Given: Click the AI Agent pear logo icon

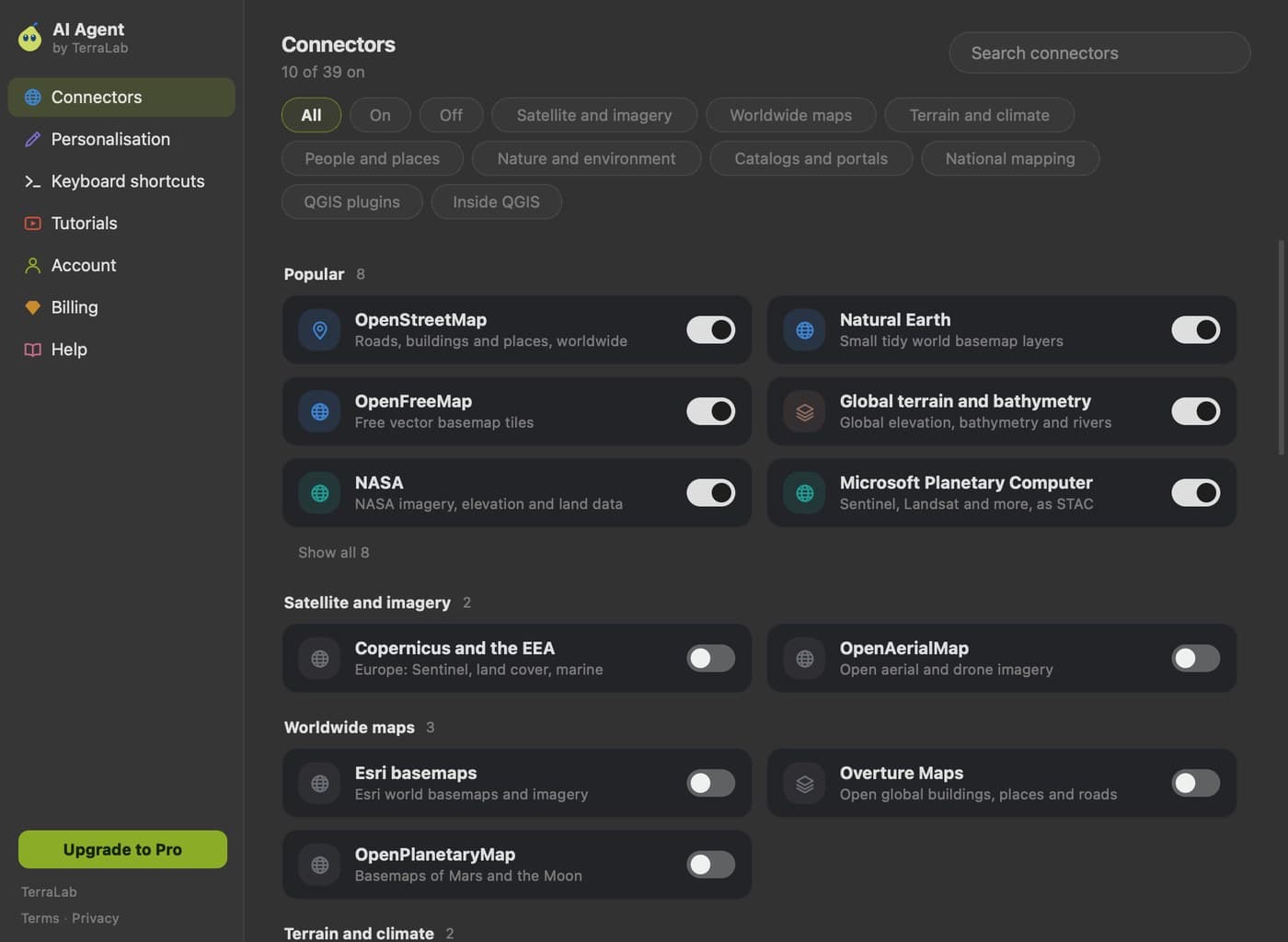Looking at the screenshot, I should tap(29, 38).
